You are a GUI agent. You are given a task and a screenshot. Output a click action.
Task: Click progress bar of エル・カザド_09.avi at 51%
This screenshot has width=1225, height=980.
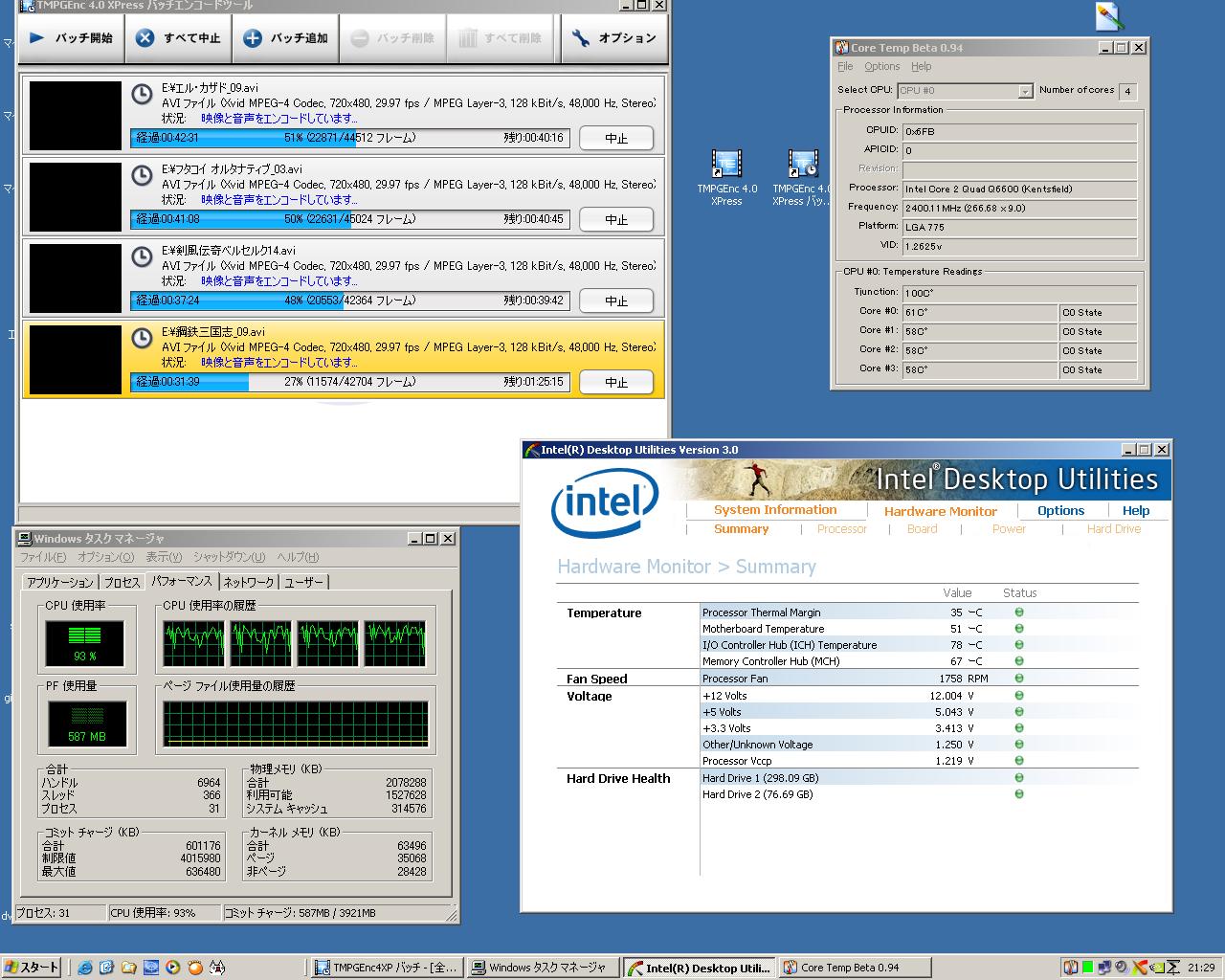coord(350,138)
